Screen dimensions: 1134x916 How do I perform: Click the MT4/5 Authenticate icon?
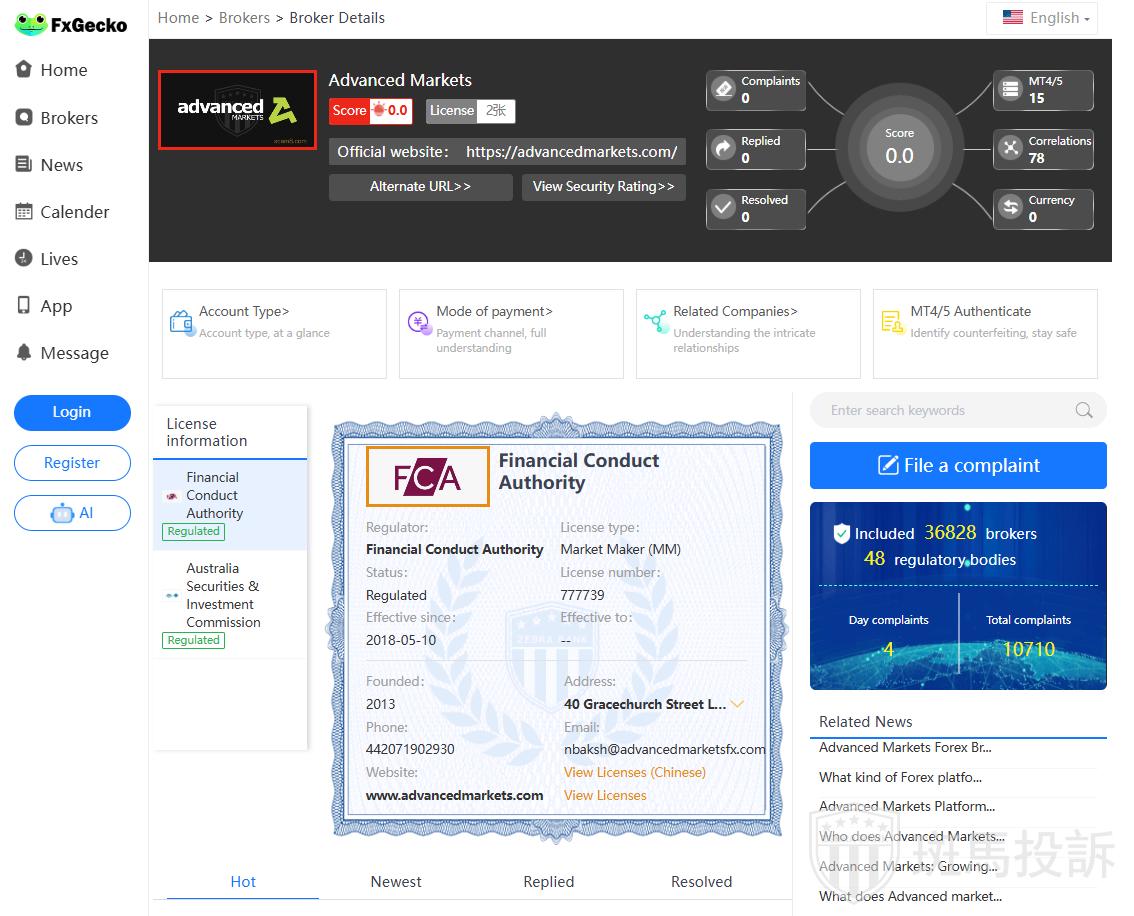tap(891, 321)
